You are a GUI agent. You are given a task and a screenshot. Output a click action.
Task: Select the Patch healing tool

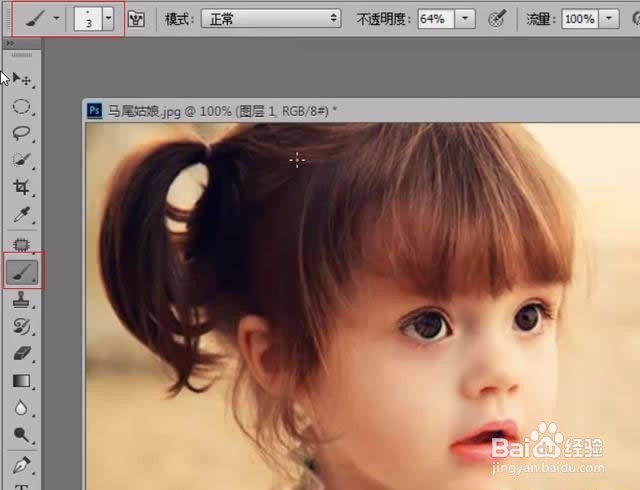click(21, 244)
